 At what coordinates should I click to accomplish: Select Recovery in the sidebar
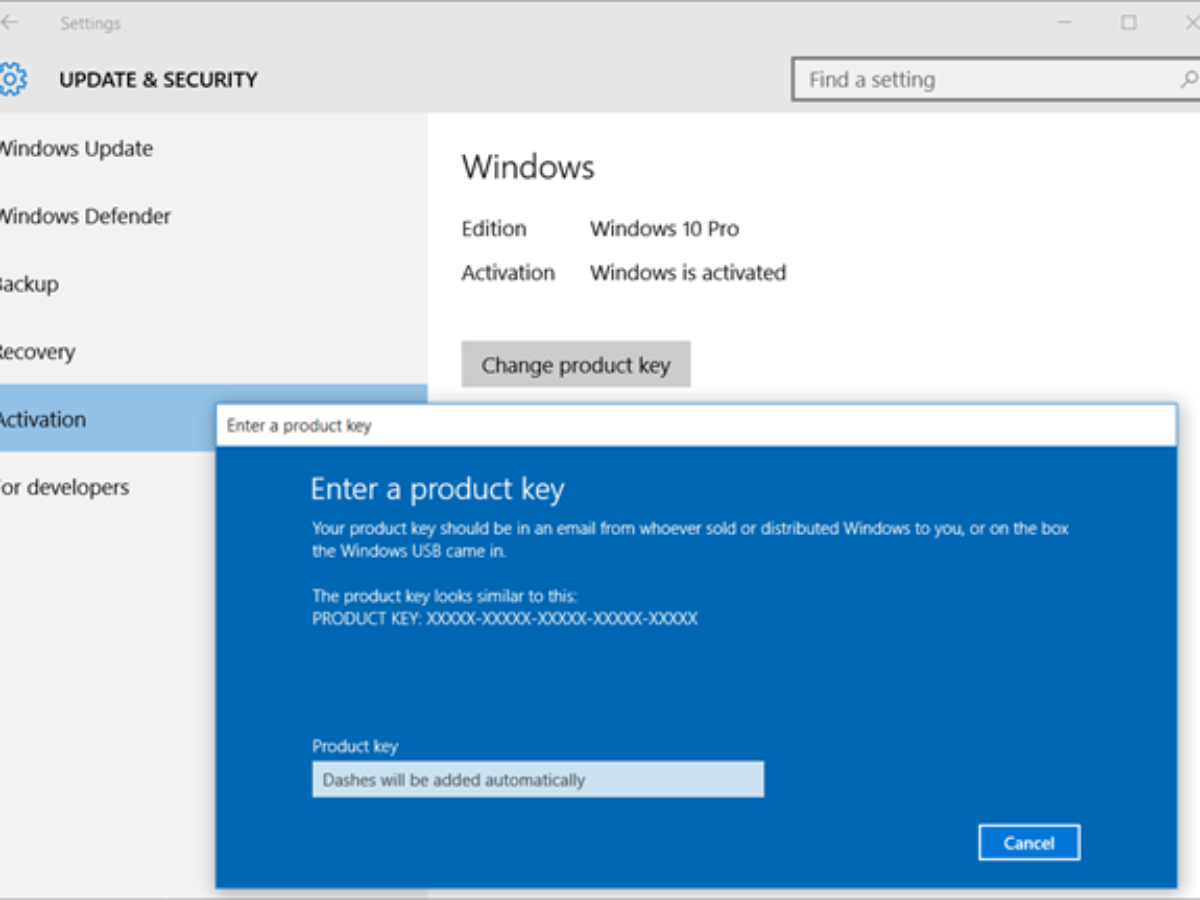coord(213,352)
